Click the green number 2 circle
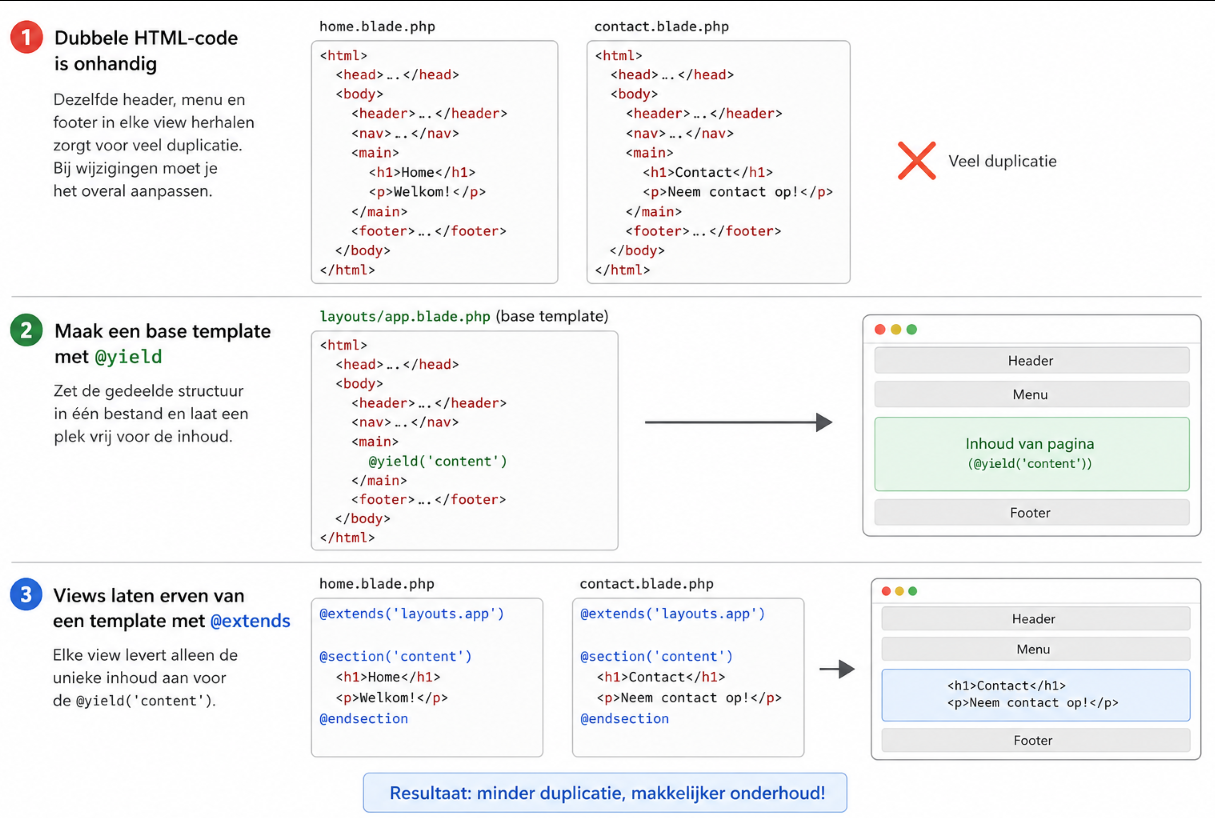 [25, 330]
